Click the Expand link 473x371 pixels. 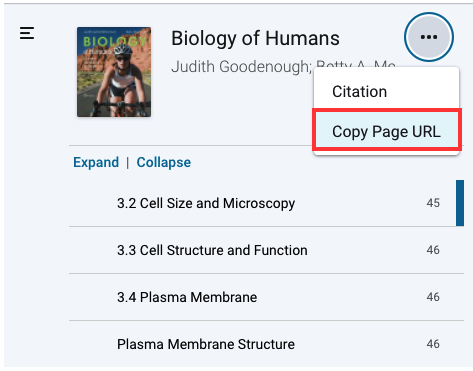tap(96, 162)
